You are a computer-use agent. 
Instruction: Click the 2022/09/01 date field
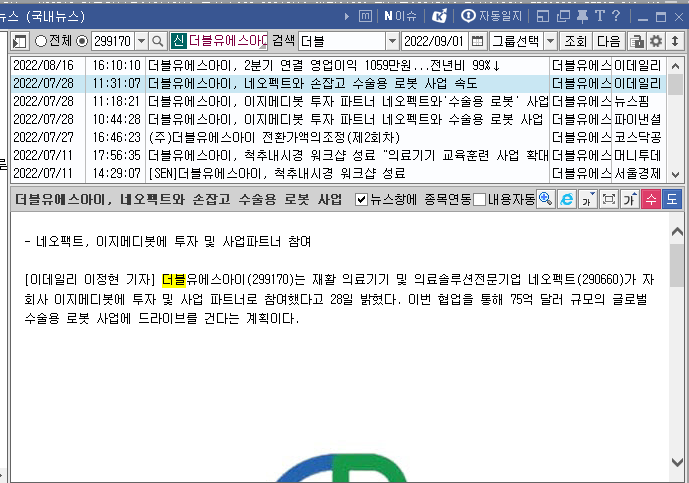(434, 41)
